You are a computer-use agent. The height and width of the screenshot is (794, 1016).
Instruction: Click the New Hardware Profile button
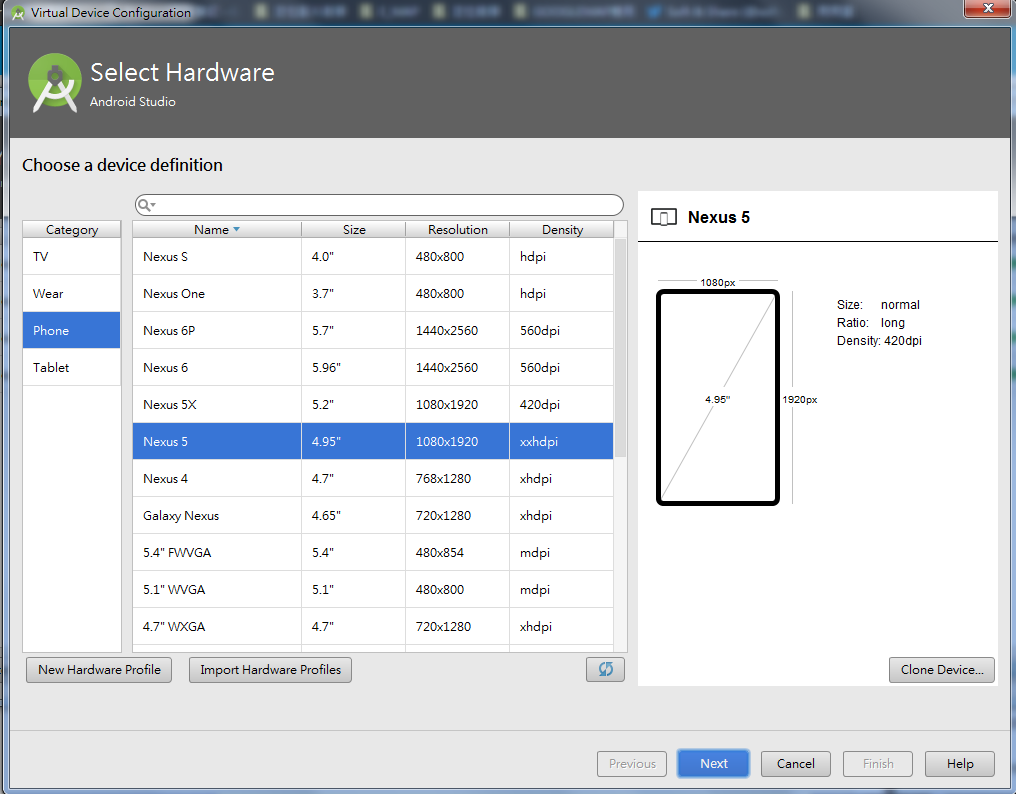point(99,670)
